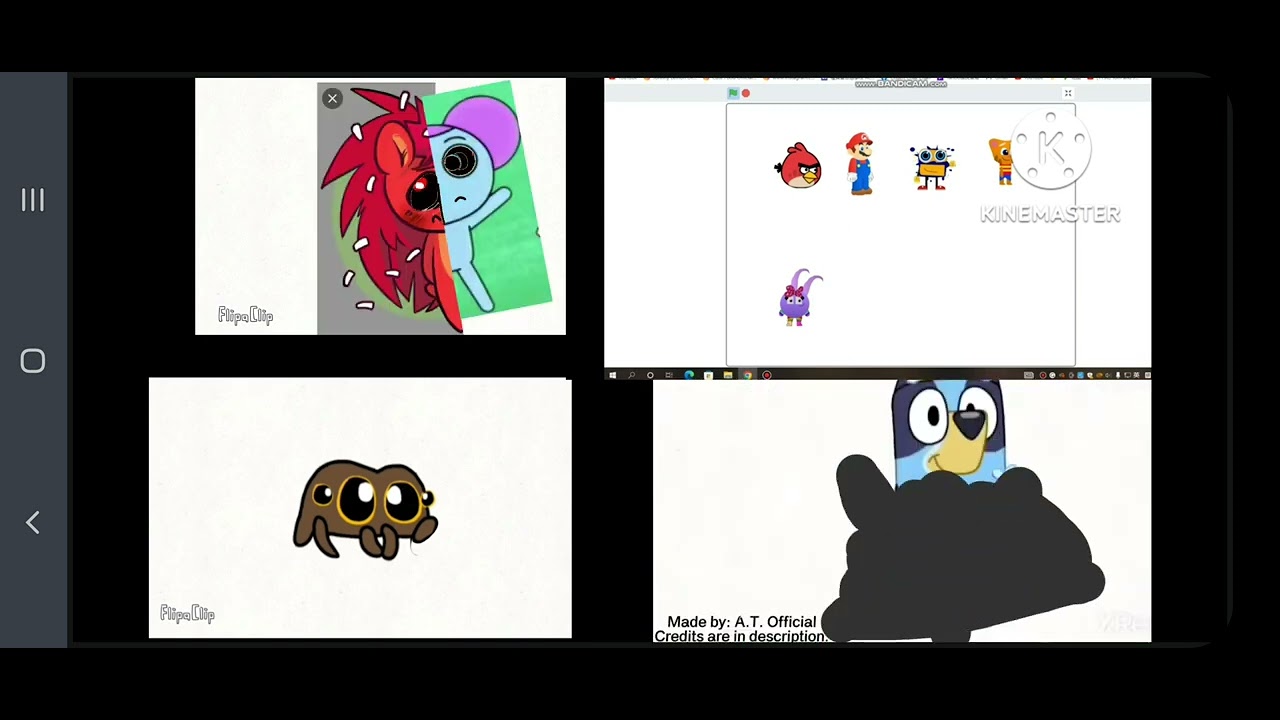The width and height of the screenshot is (1280, 720).
Task: Open Task View on the taskbar
Action: coord(669,375)
